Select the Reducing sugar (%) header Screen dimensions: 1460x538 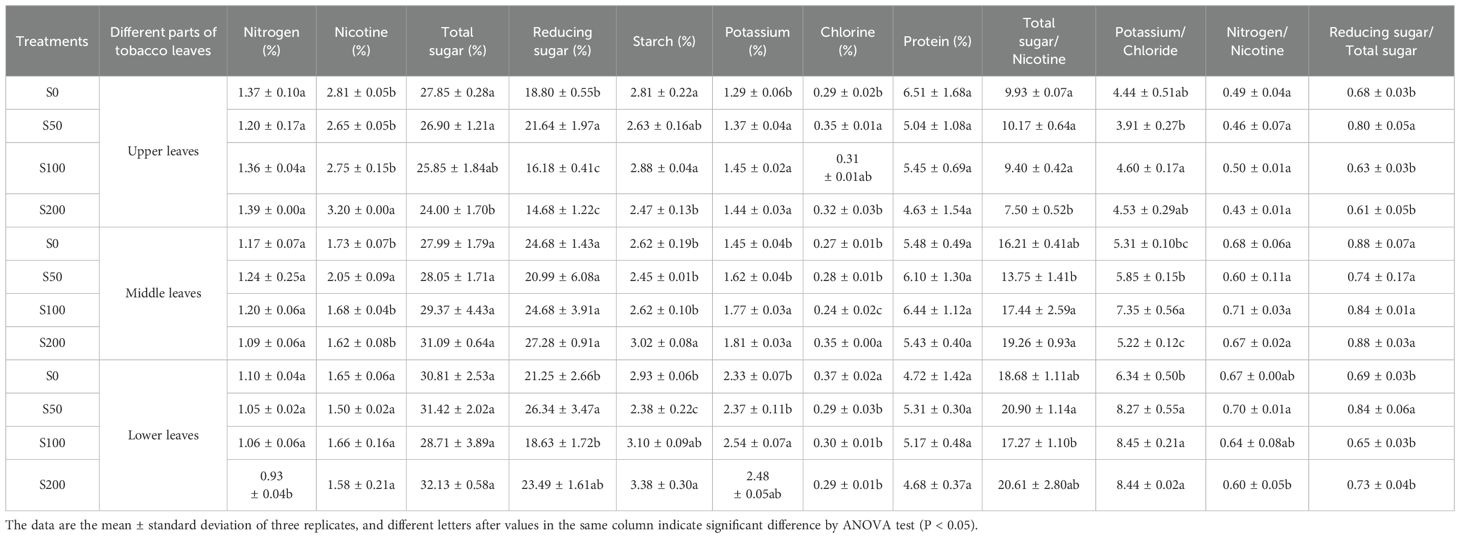point(563,42)
